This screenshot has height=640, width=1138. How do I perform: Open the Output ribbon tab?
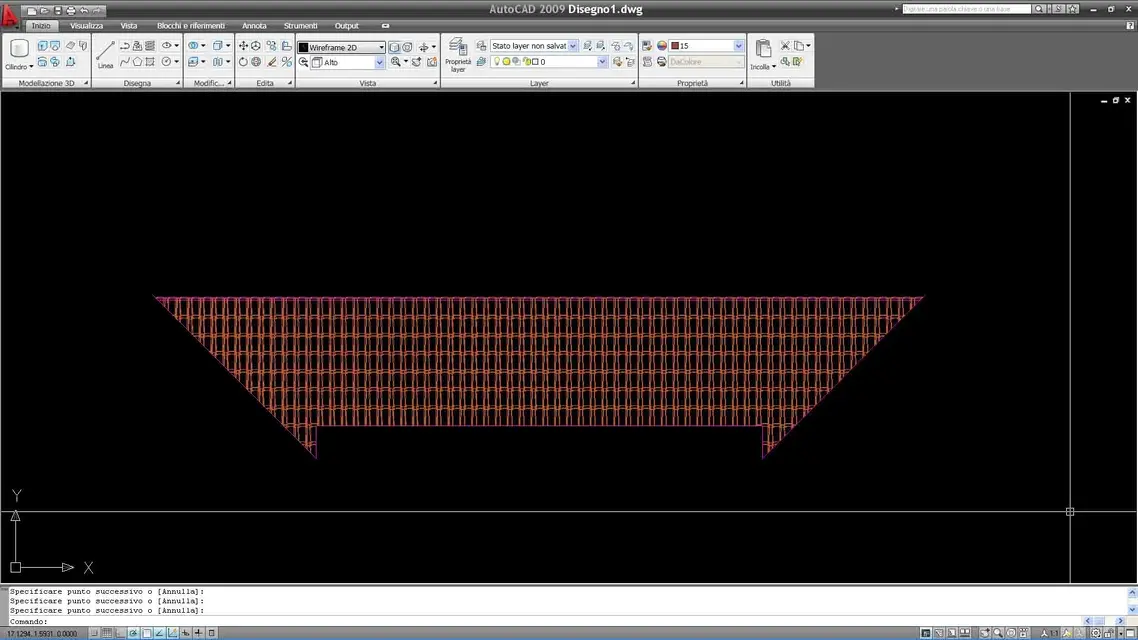point(346,25)
